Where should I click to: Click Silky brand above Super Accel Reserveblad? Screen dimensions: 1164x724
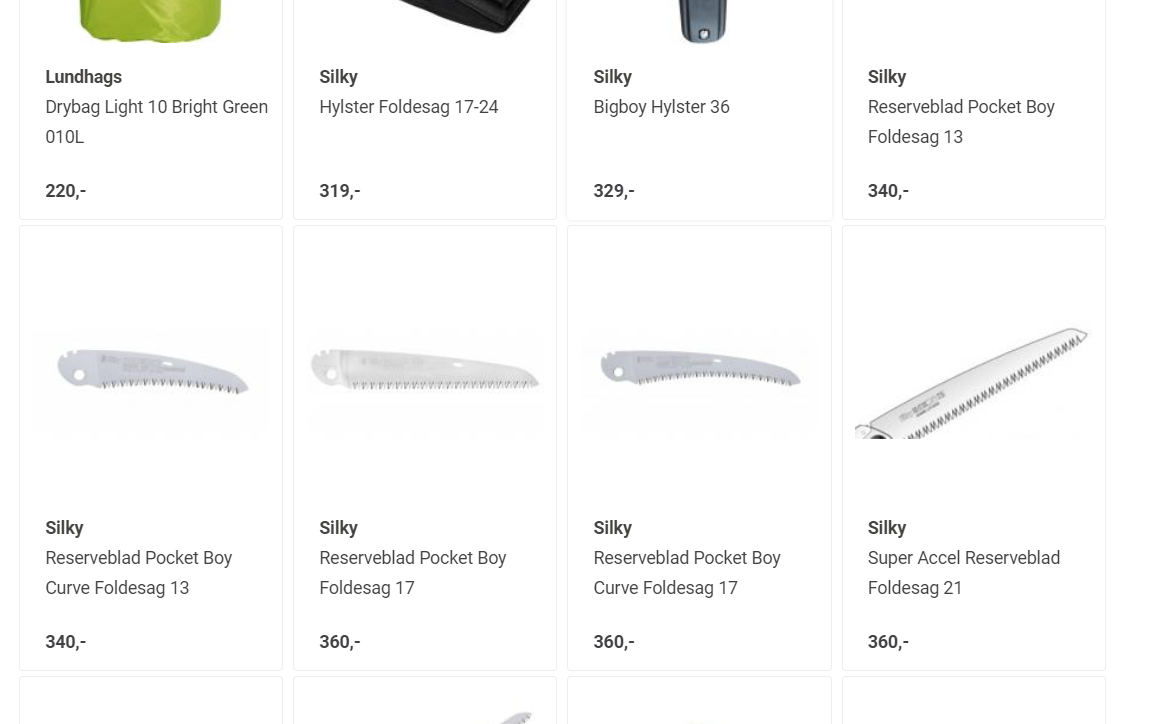tap(886, 528)
